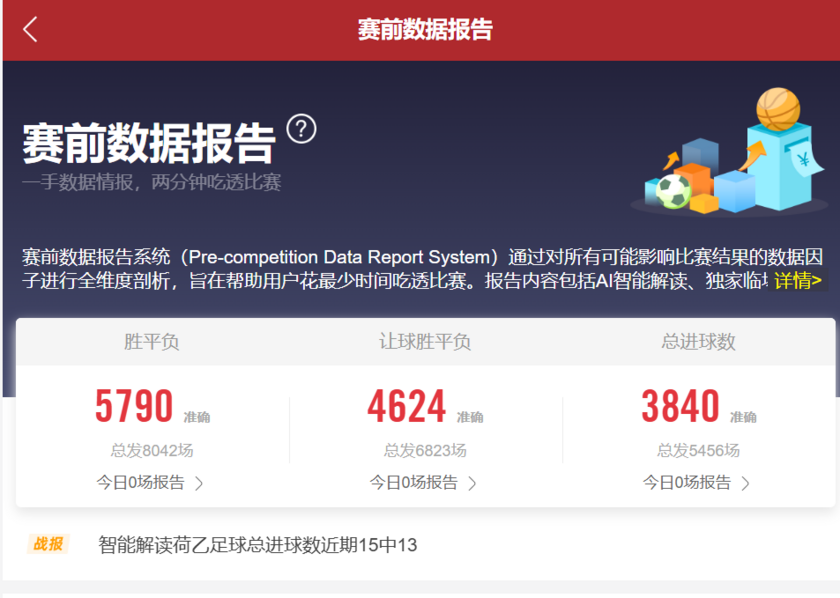Expand 今日0场报告 under 让球胜平负
Viewport: 840px width, 598px height.
(424, 483)
